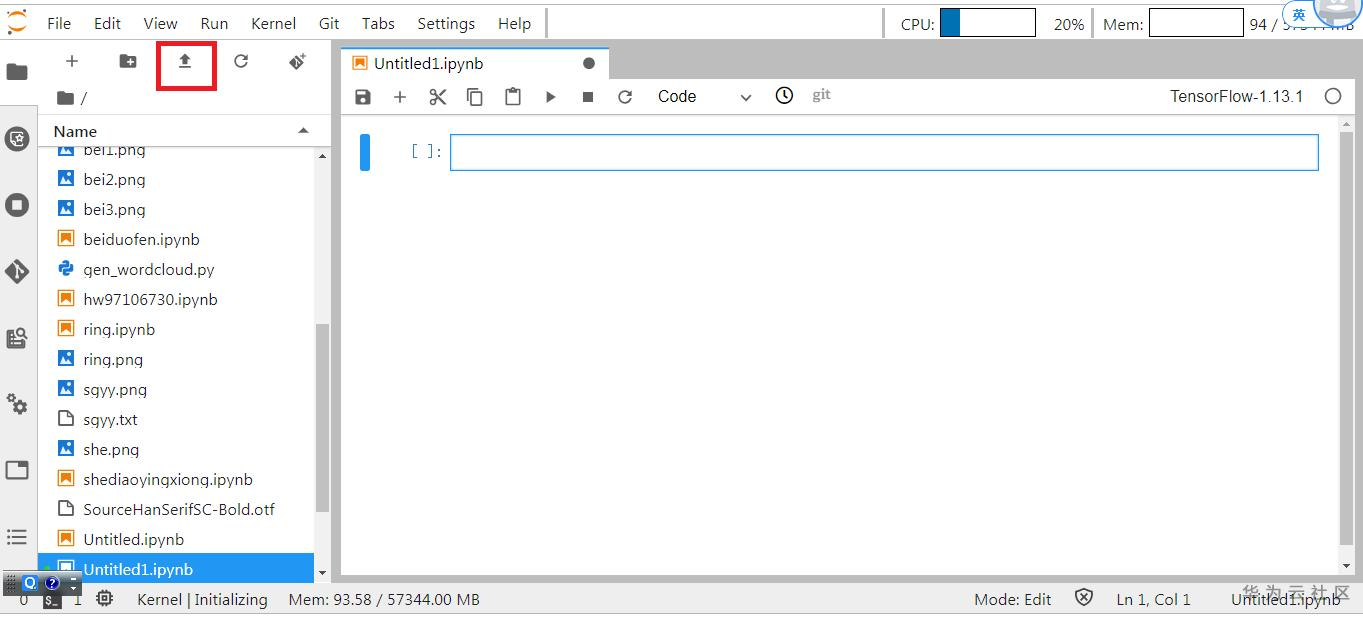Click Kernel | Initializing status text
Image resolution: width=1363 pixels, height=618 pixels.
tap(202, 600)
